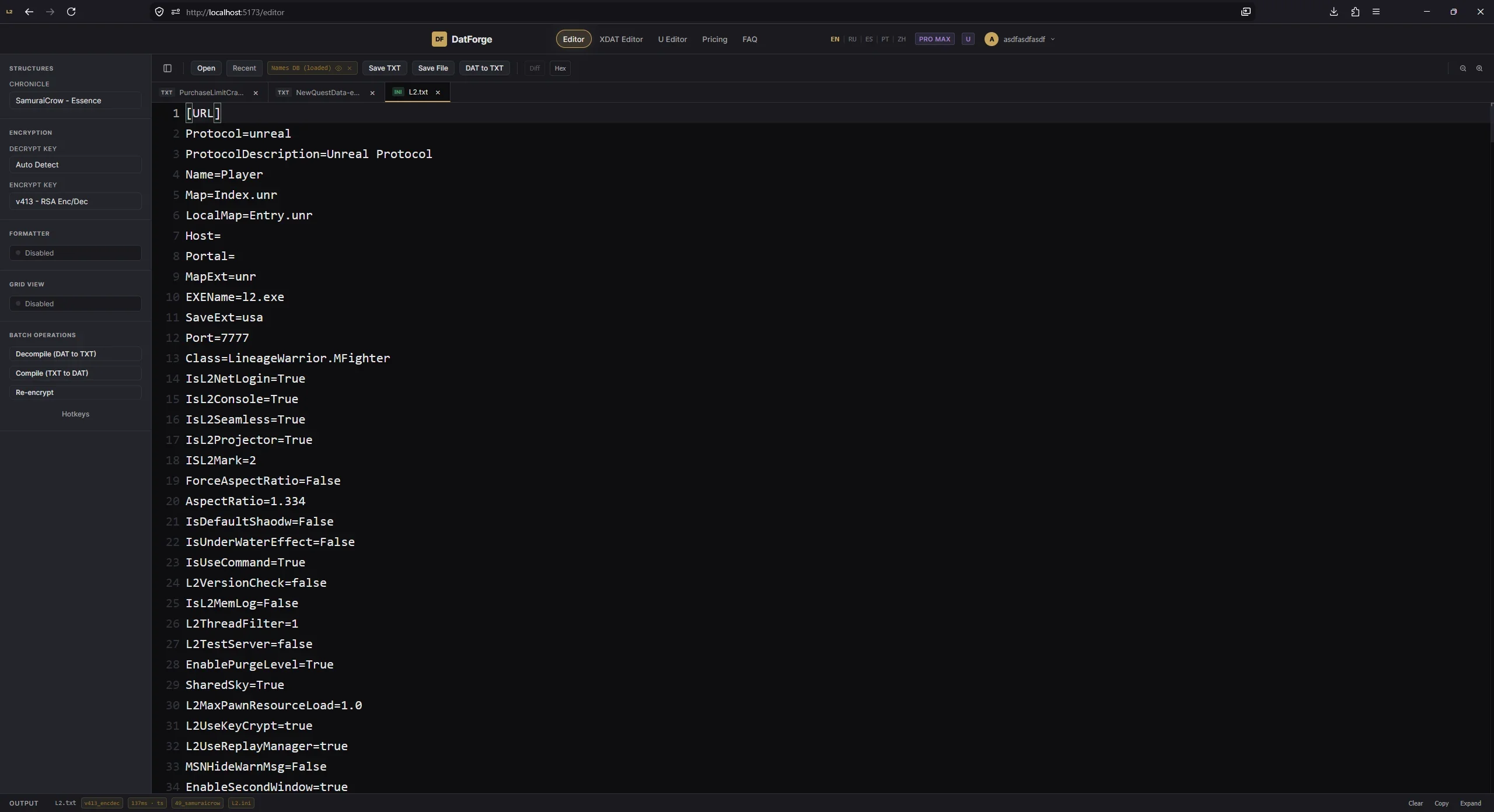
Task: Click the purple U badge
Action: tap(968, 39)
